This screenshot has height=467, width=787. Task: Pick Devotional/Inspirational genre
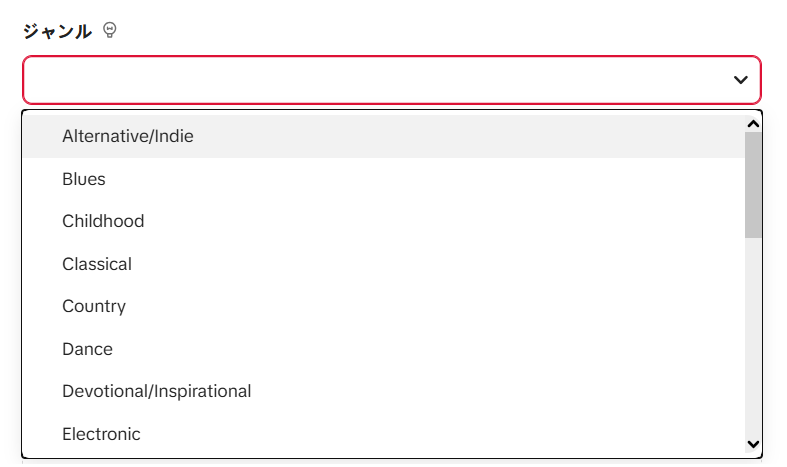[x=156, y=391]
